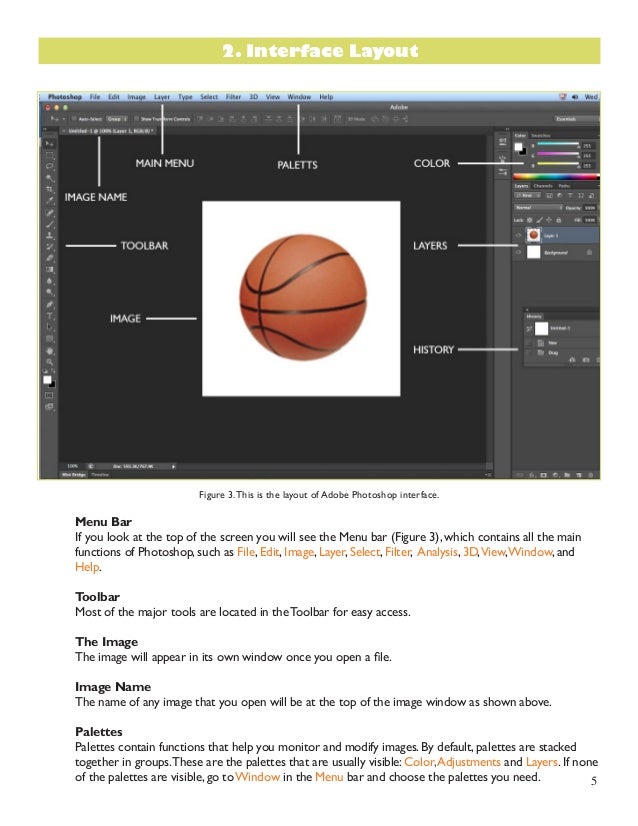Image resolution: width=638 pixels, height=826 pixels.
Task: Select the Crop tool
Action: point(49,190)
